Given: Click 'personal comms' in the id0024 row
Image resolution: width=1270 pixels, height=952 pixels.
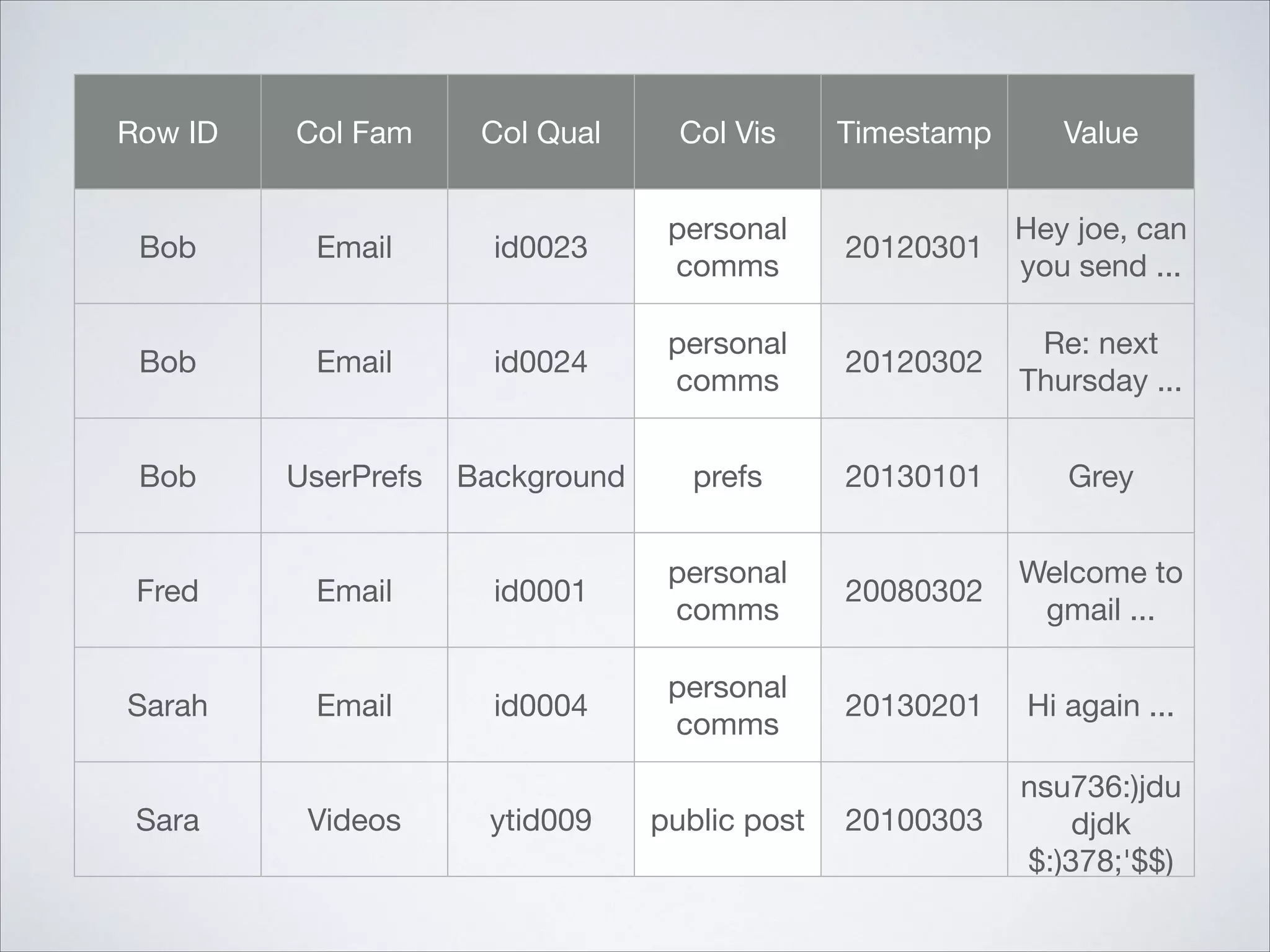Looking at the screenshot, I should point(727,361).
